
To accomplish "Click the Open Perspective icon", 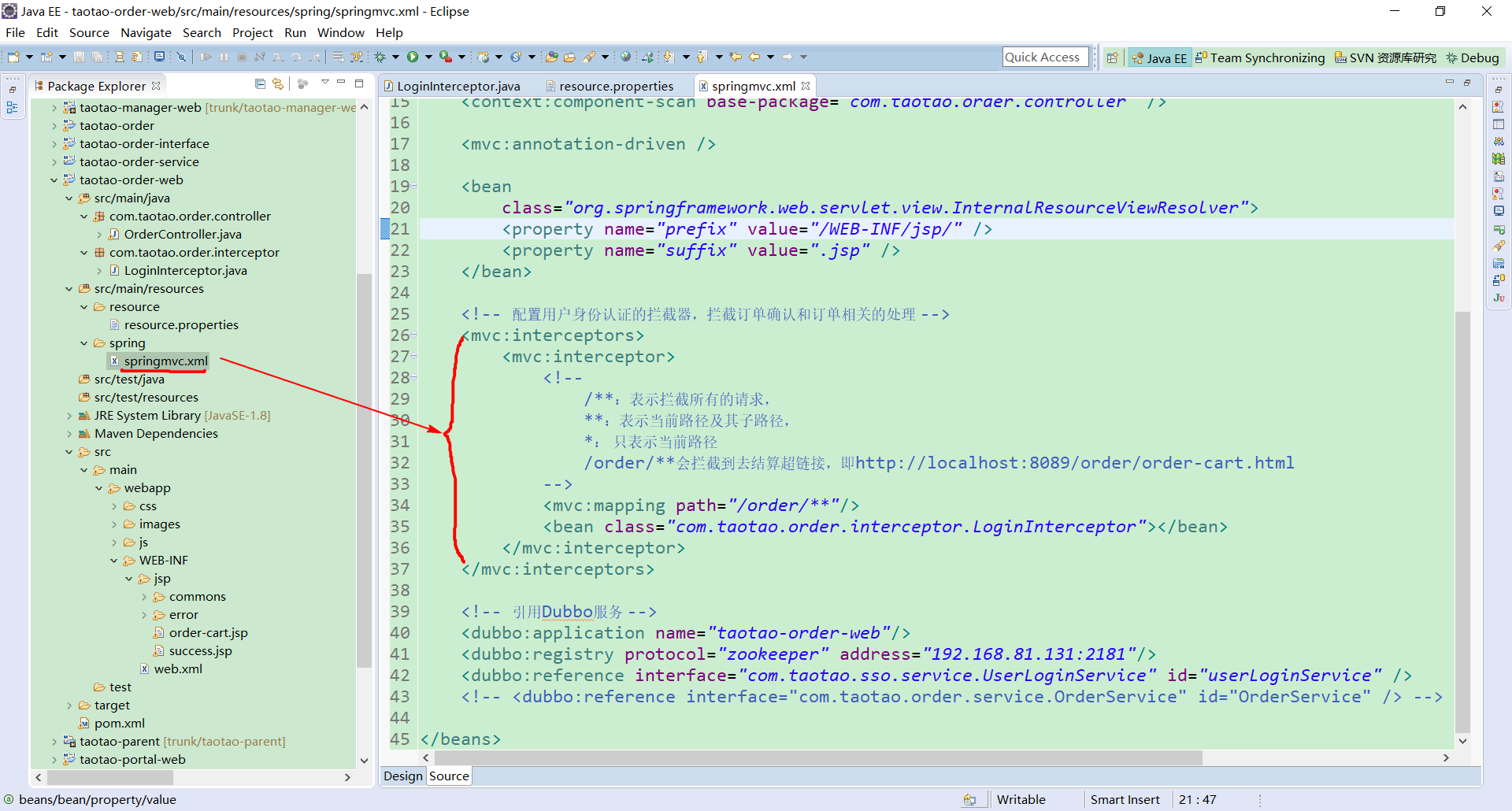I will 1112,57.
